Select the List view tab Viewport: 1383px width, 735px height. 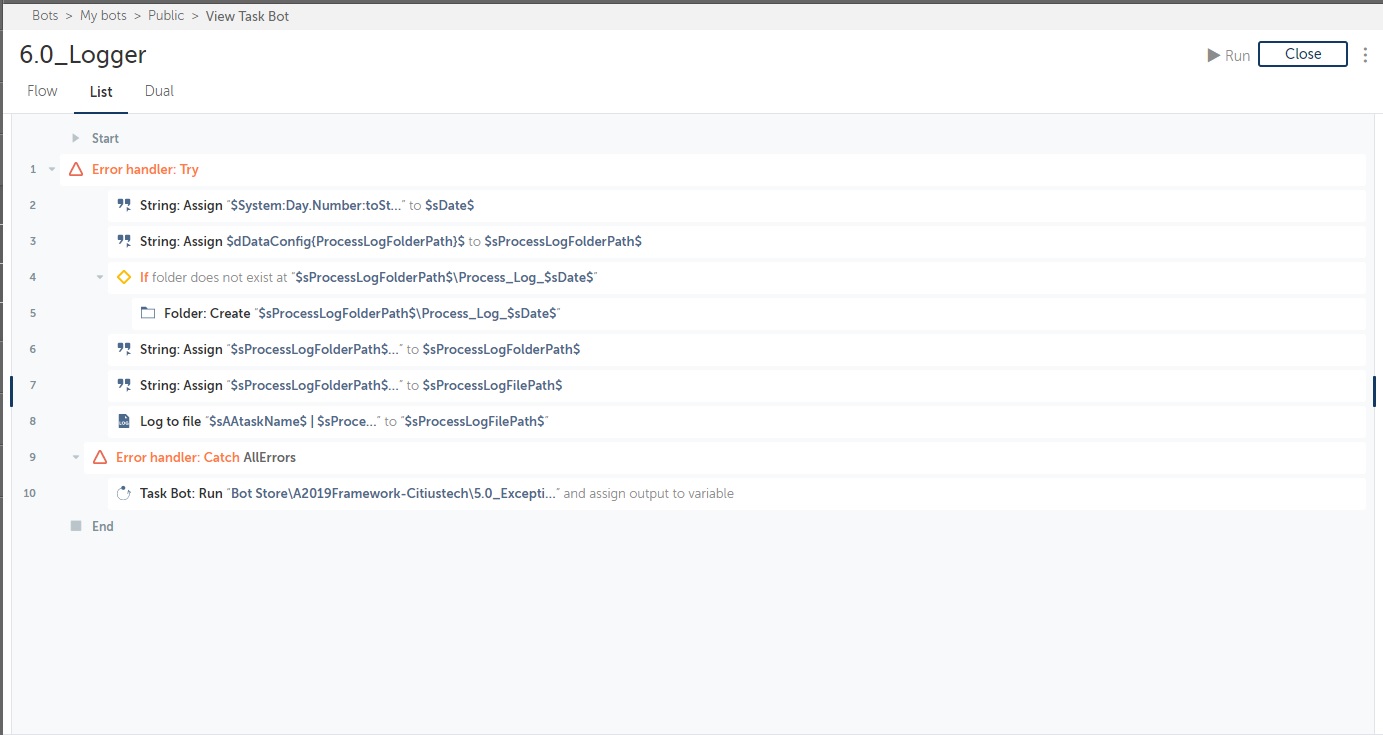[101, 92]
